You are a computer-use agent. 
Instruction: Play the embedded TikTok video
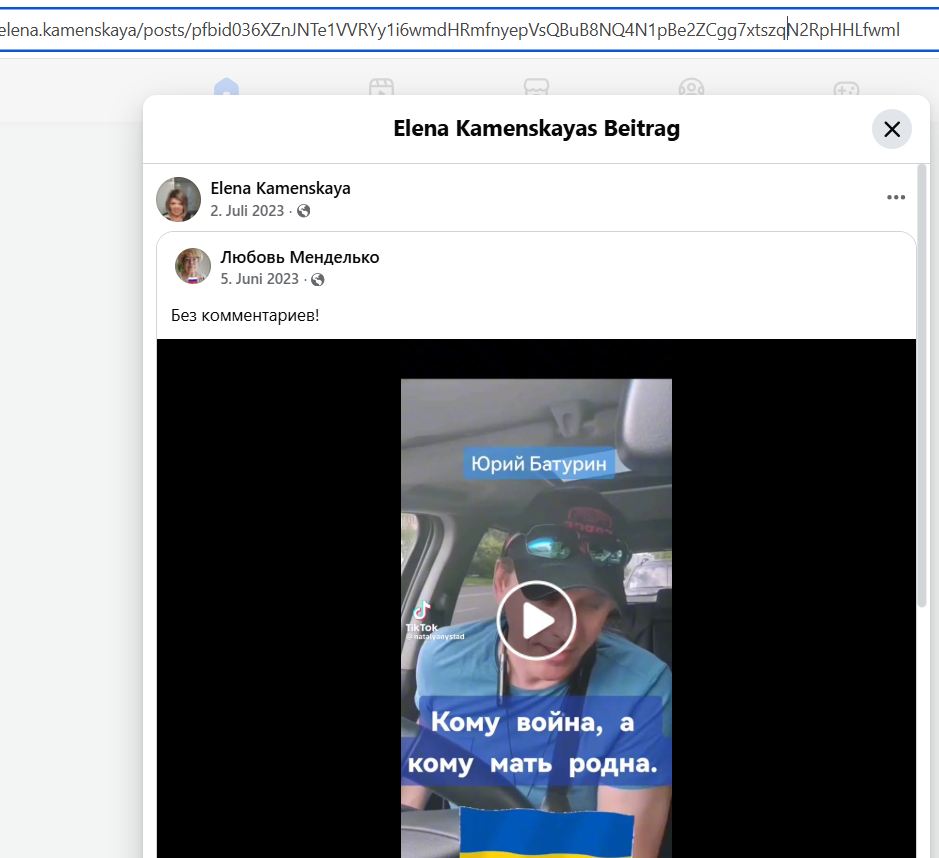(x=536, y=620)
